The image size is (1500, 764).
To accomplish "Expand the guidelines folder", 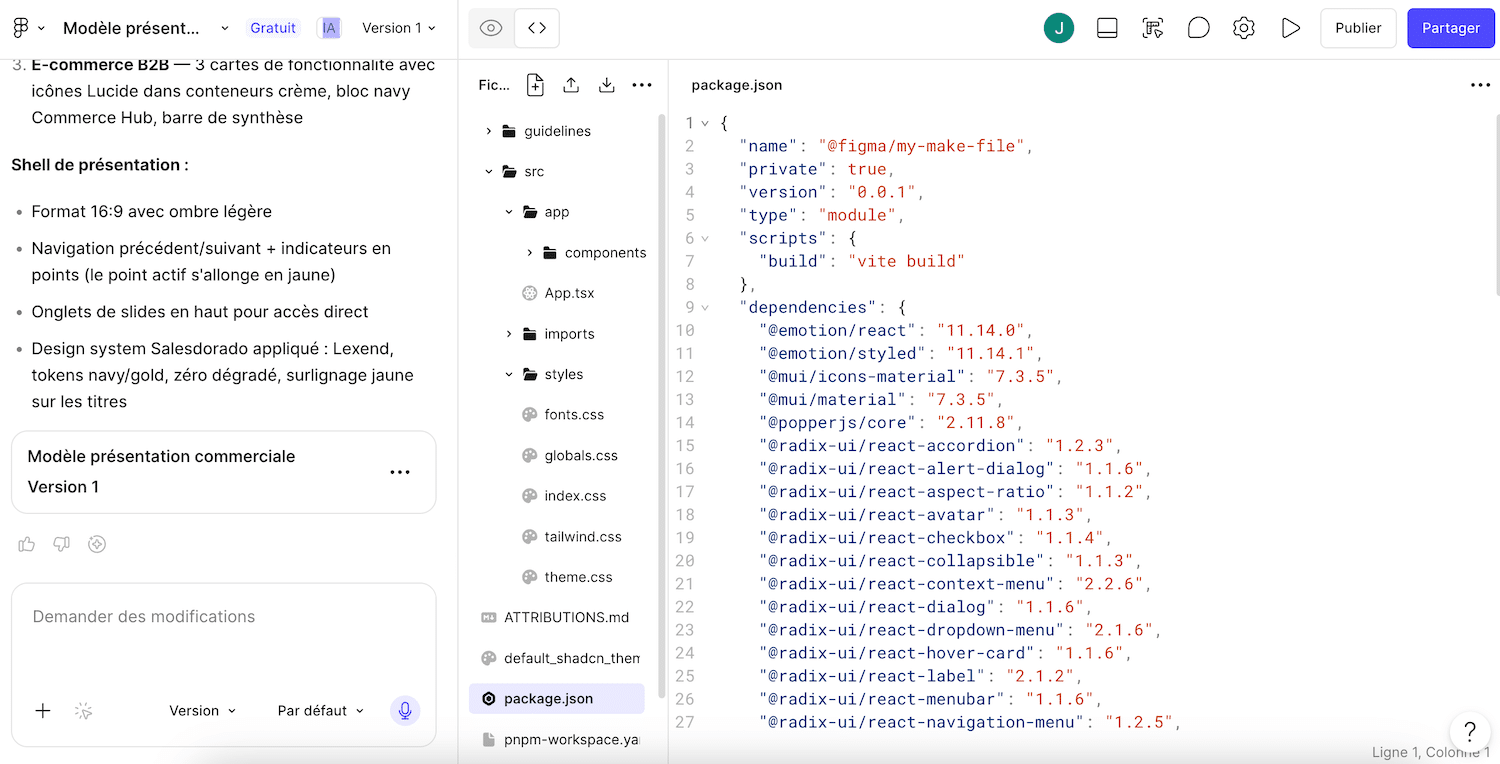I will [x=488, y=131].
